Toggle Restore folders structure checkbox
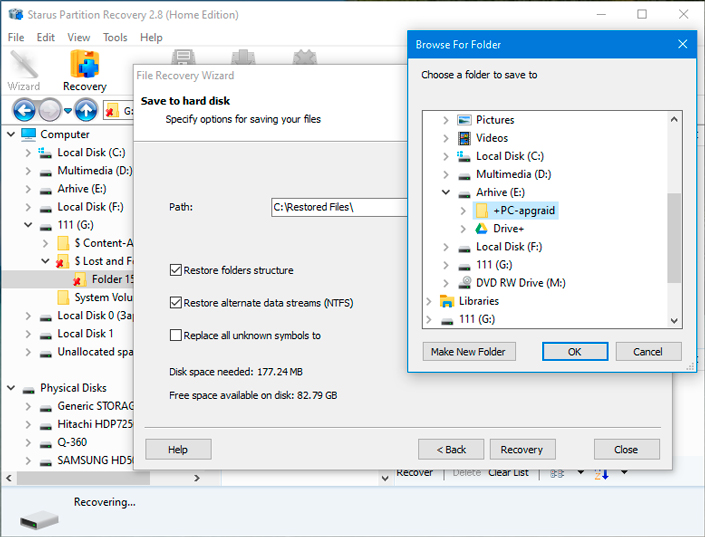 [x=176, y=270]
